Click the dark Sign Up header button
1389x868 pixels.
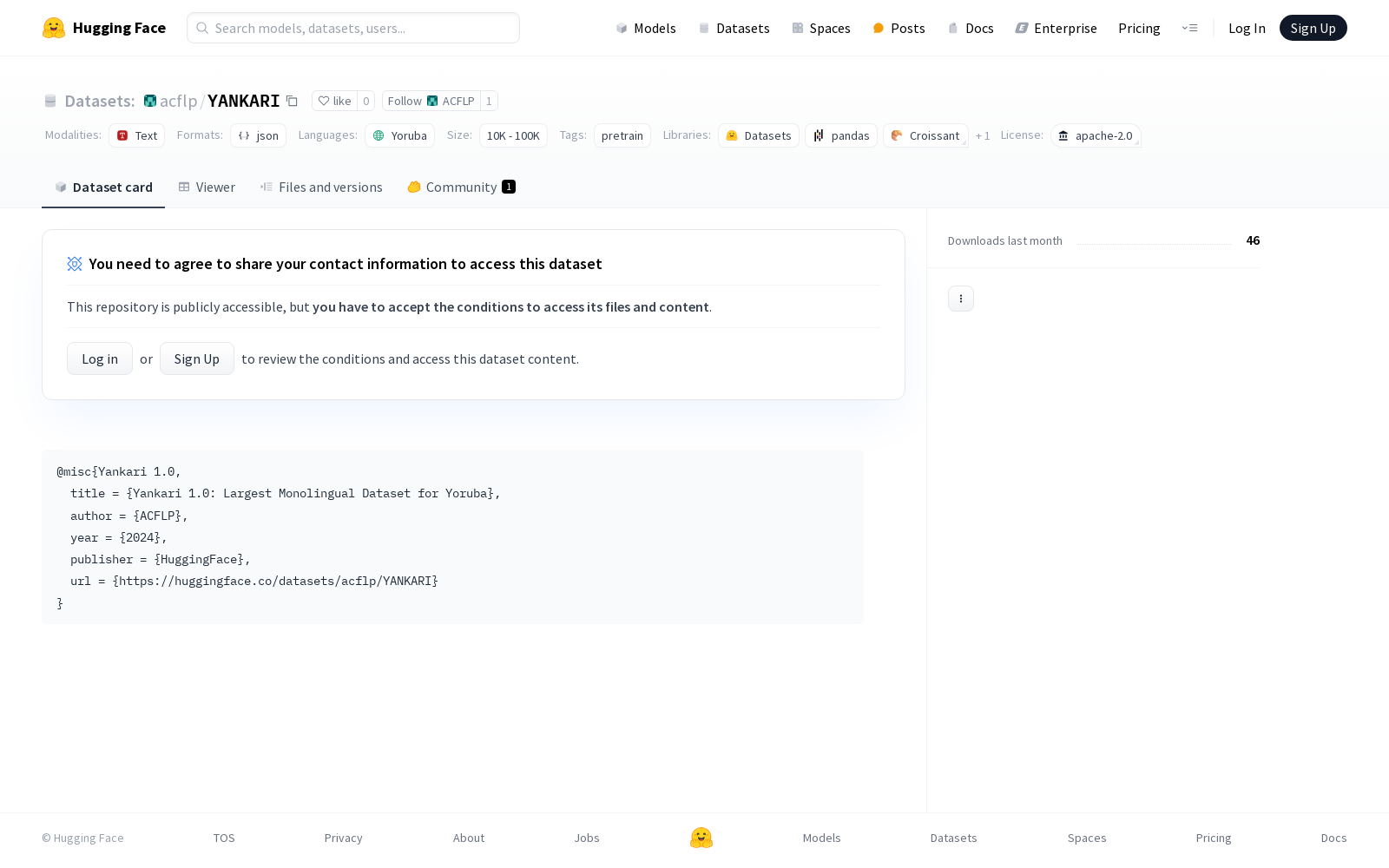point(1313,28)
